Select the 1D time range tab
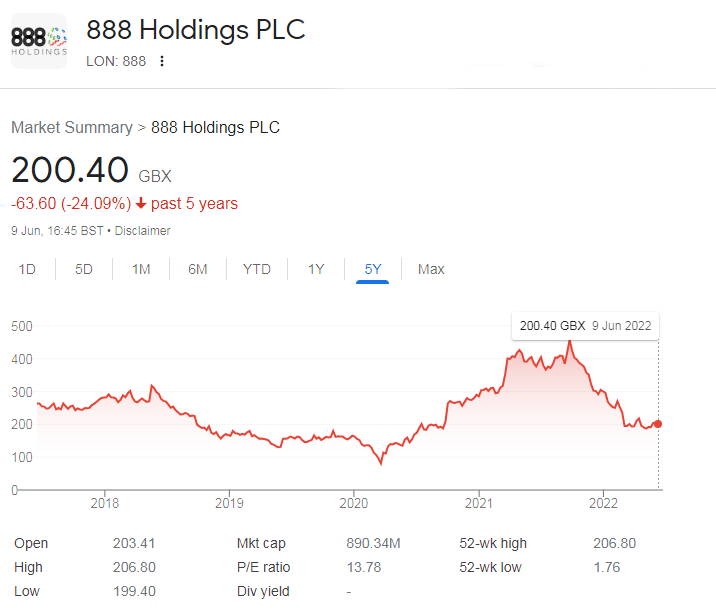Viewport: 716px width, 609px height. tap(28, 269)
